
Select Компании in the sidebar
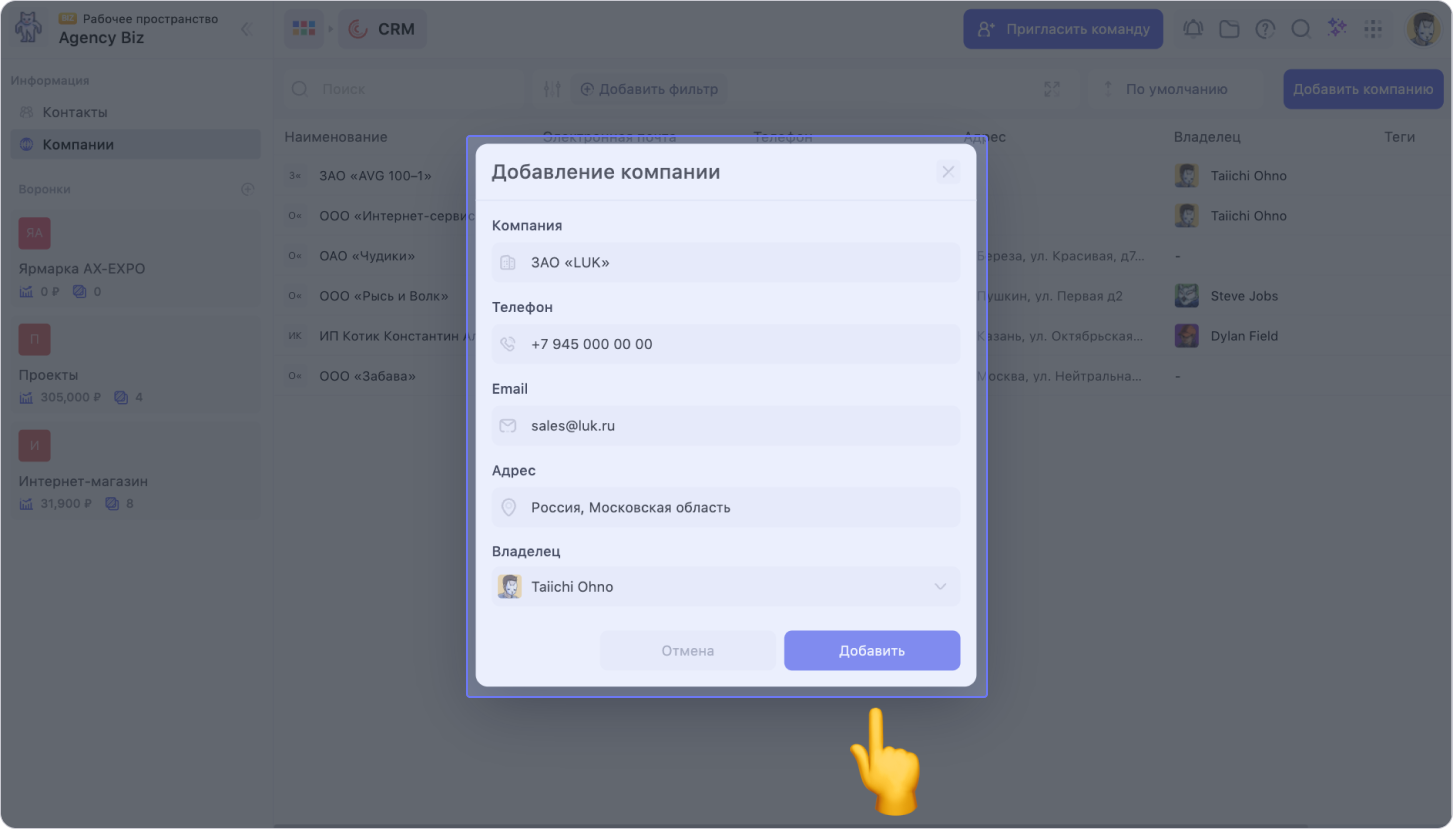pyautogui.click(x=78, y=144)
